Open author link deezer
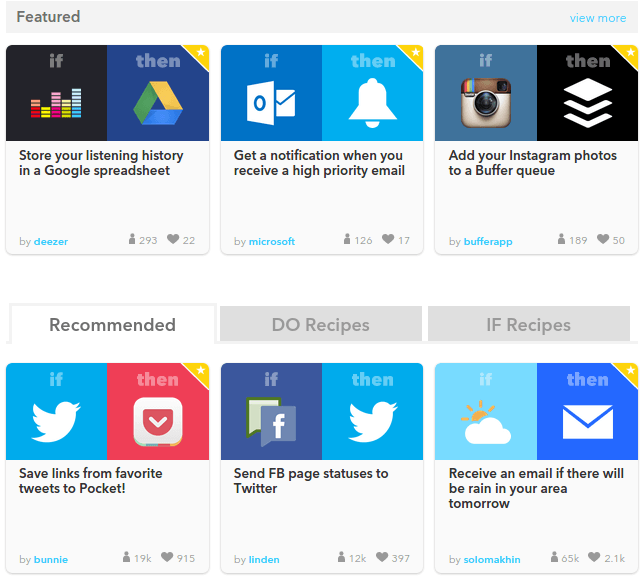This screenshot has width=643, height=579. pyautogui.click(x=51, y=242)
